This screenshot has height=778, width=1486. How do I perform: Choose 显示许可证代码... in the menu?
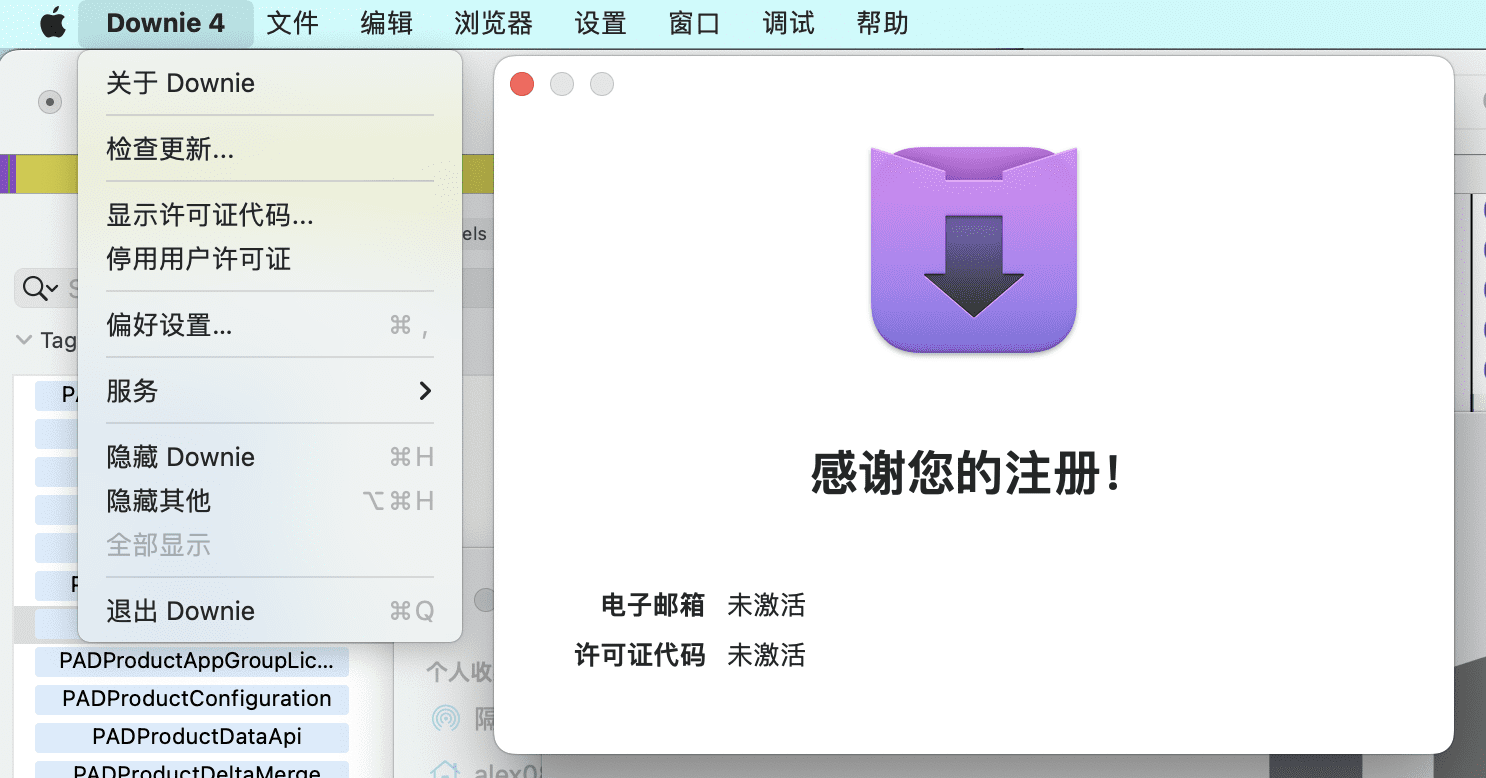pos(270,215)
